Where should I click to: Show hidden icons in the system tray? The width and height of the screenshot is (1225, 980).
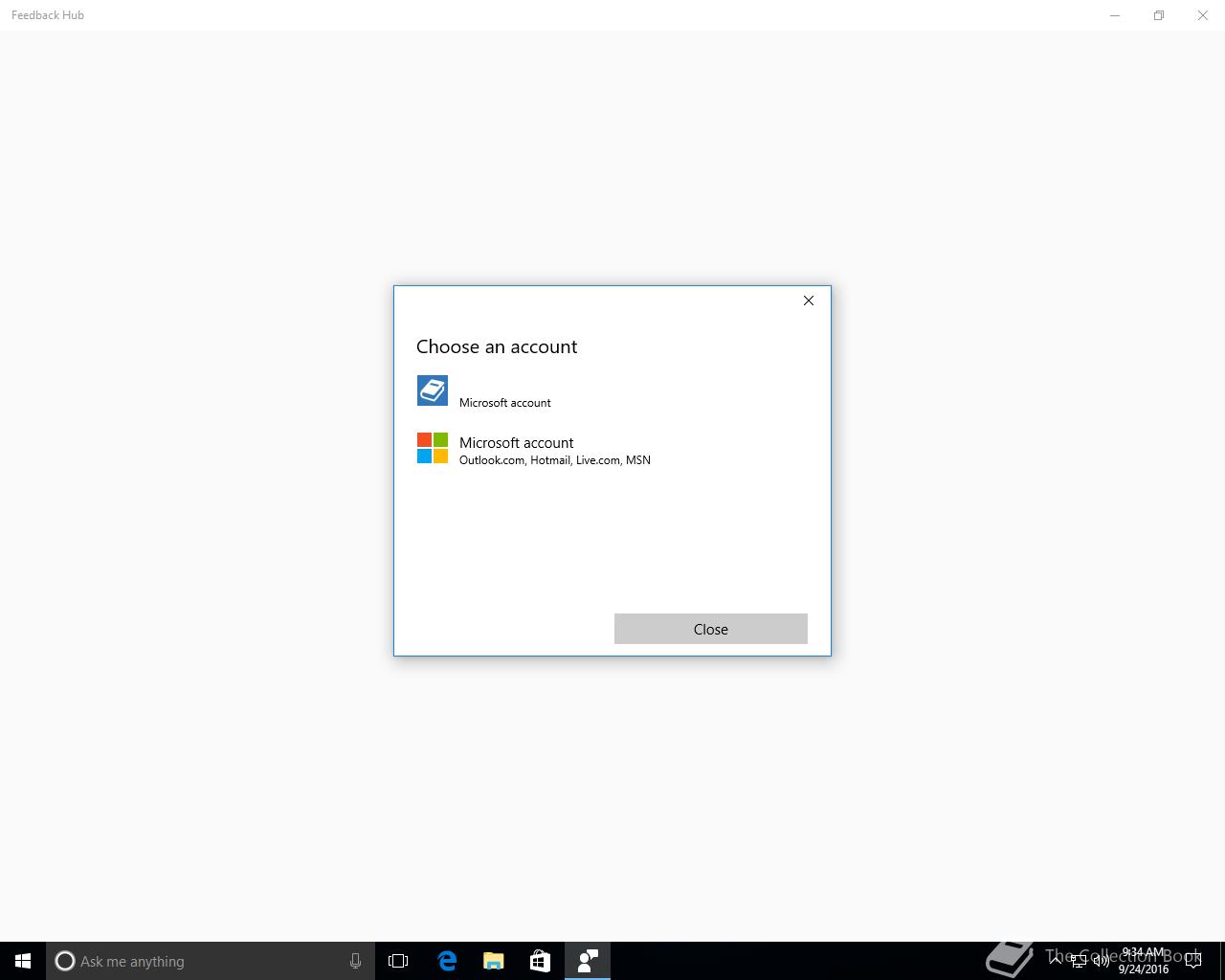pyautogui.click(x=1056, y=961)
